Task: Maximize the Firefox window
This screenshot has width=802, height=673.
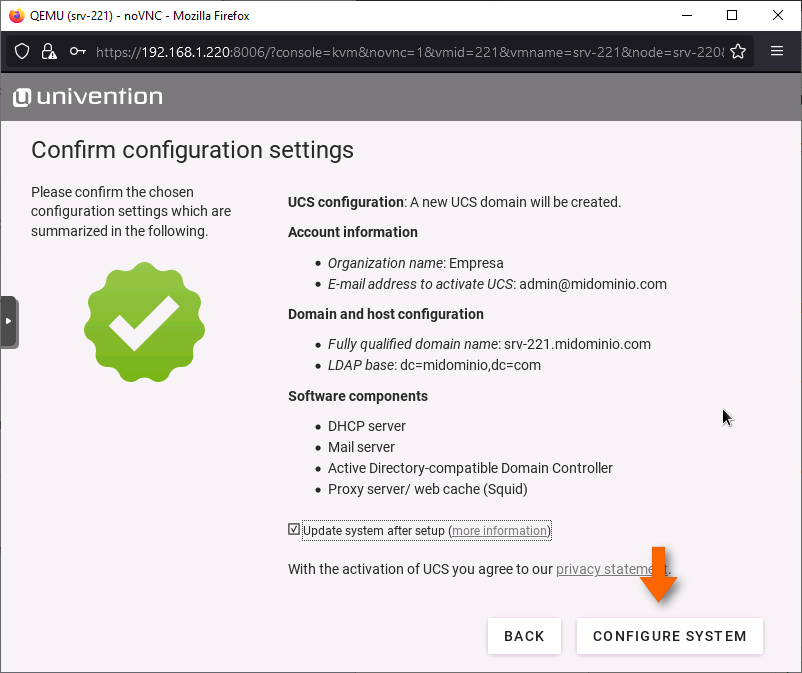Action: (732, 15)
